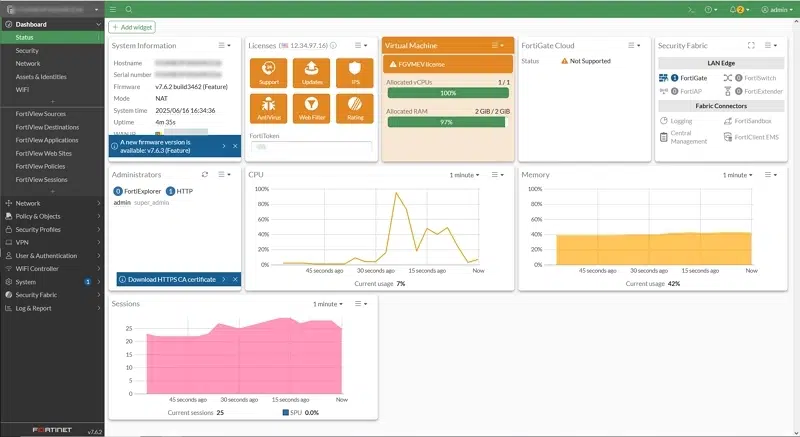This screenshot has width=800, height=437.
Task: Click the Download HTTPS CA certificate link
Action: coord(170,279)
